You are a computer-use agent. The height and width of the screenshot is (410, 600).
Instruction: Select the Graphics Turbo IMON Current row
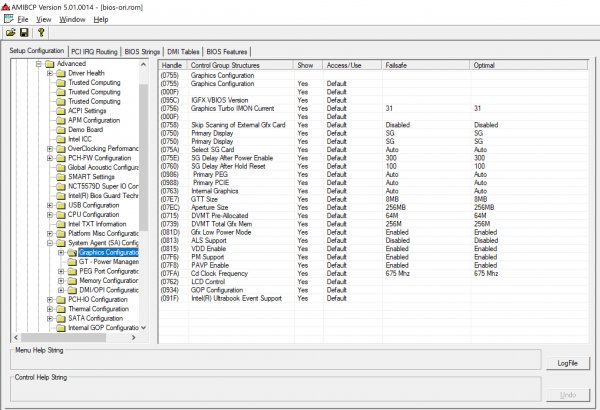pyautogui.click(x=373, y=108)
